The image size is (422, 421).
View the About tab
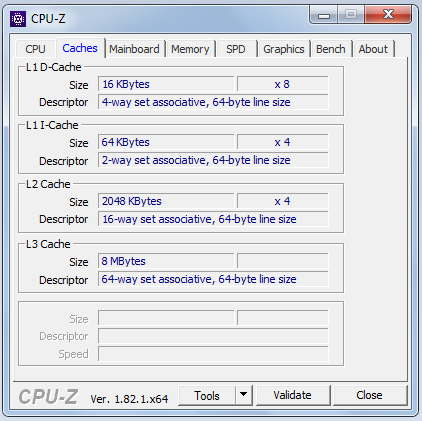pyautogui.click(x=373, y=49)
